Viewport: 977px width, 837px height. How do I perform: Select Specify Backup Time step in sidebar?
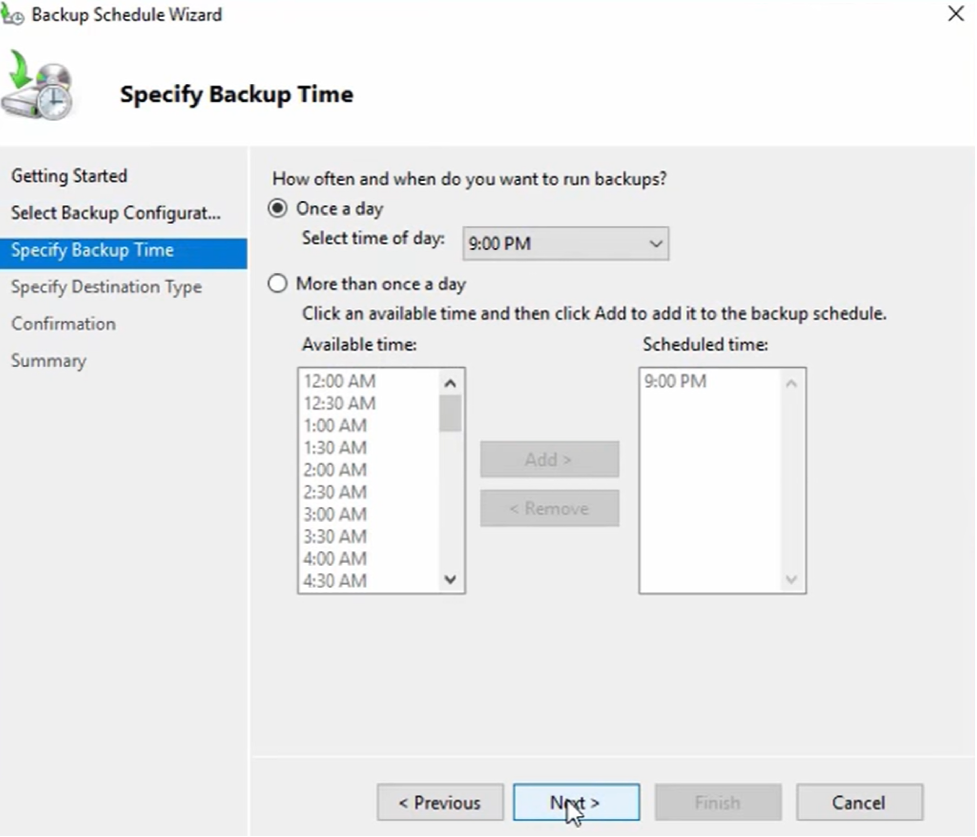click(x=92, y=250)
